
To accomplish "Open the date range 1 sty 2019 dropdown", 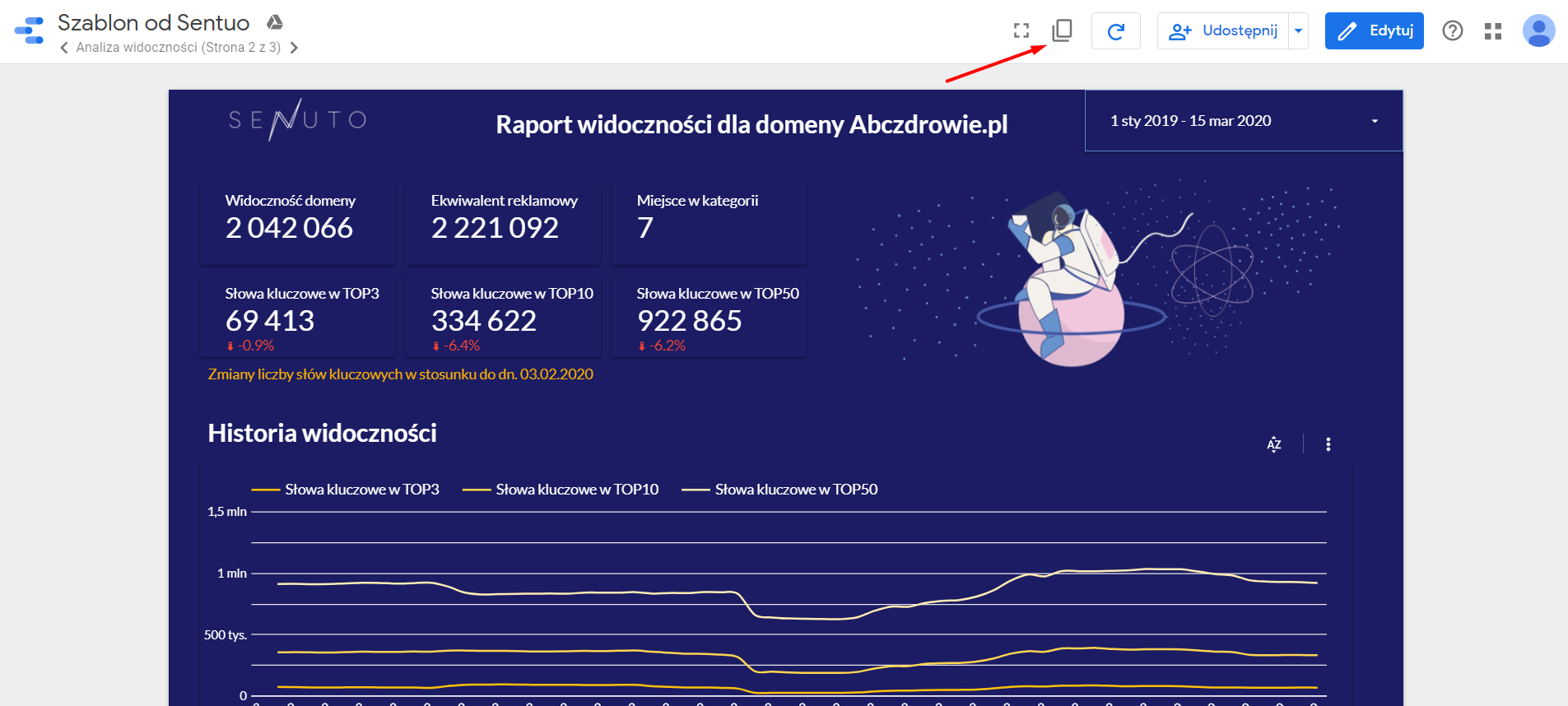I will 1244,121.
